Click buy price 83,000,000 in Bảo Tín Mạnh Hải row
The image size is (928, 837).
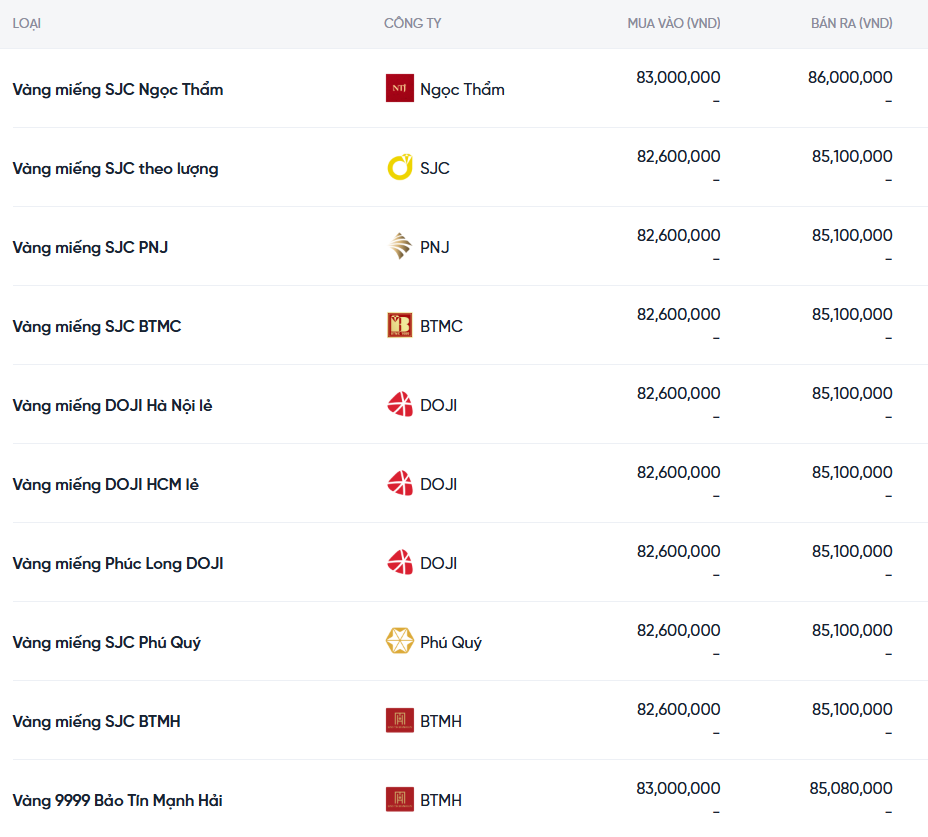coord(678,788)
